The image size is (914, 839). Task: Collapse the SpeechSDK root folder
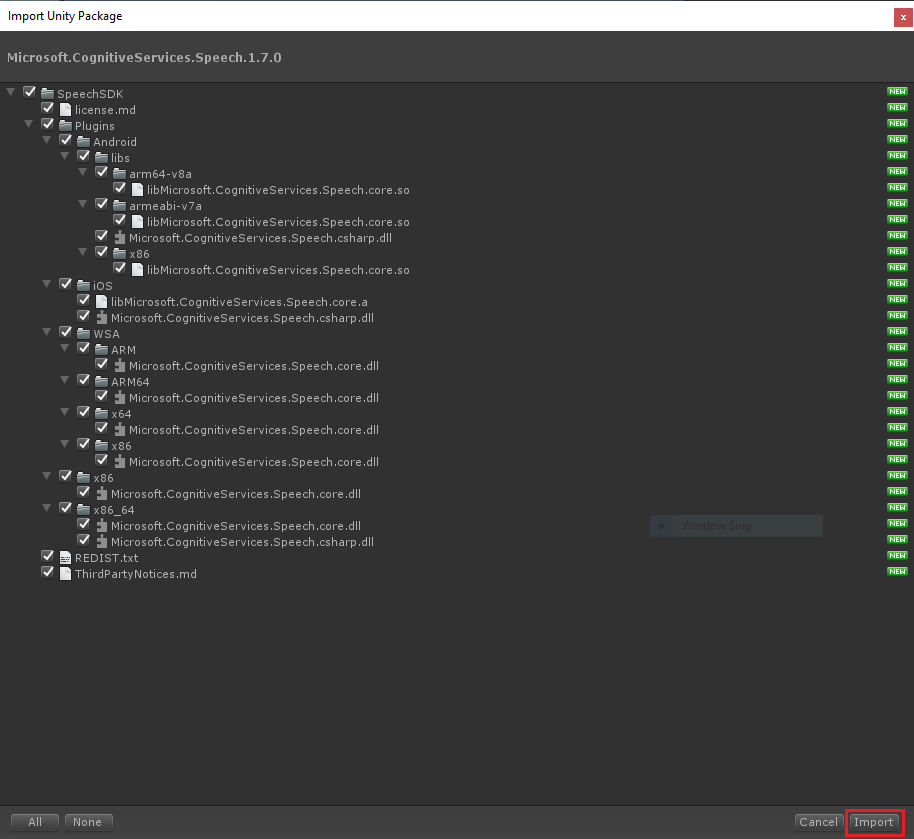[10, 92]
